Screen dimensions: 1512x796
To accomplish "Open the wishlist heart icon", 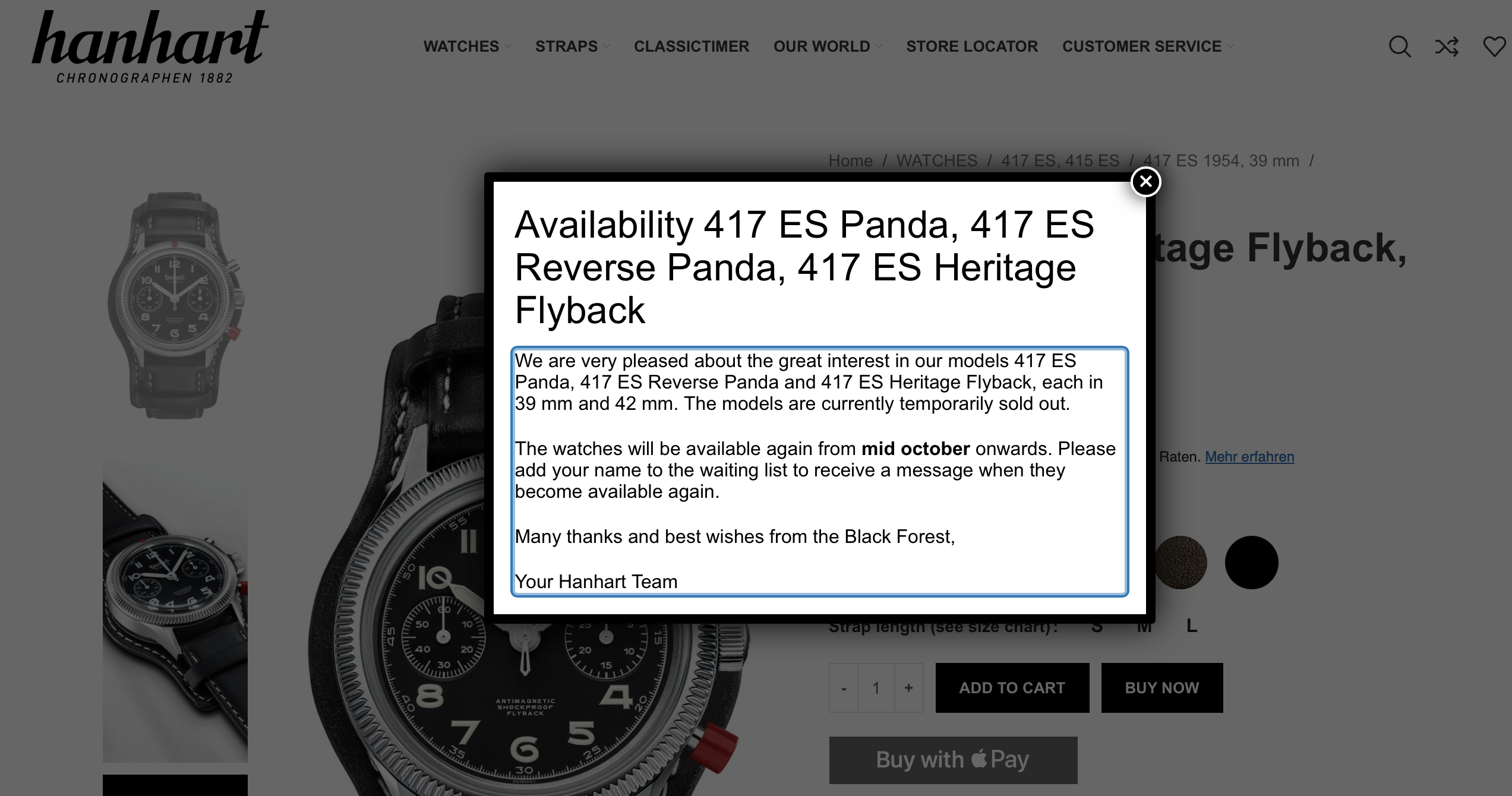I will pos(1494,46).
